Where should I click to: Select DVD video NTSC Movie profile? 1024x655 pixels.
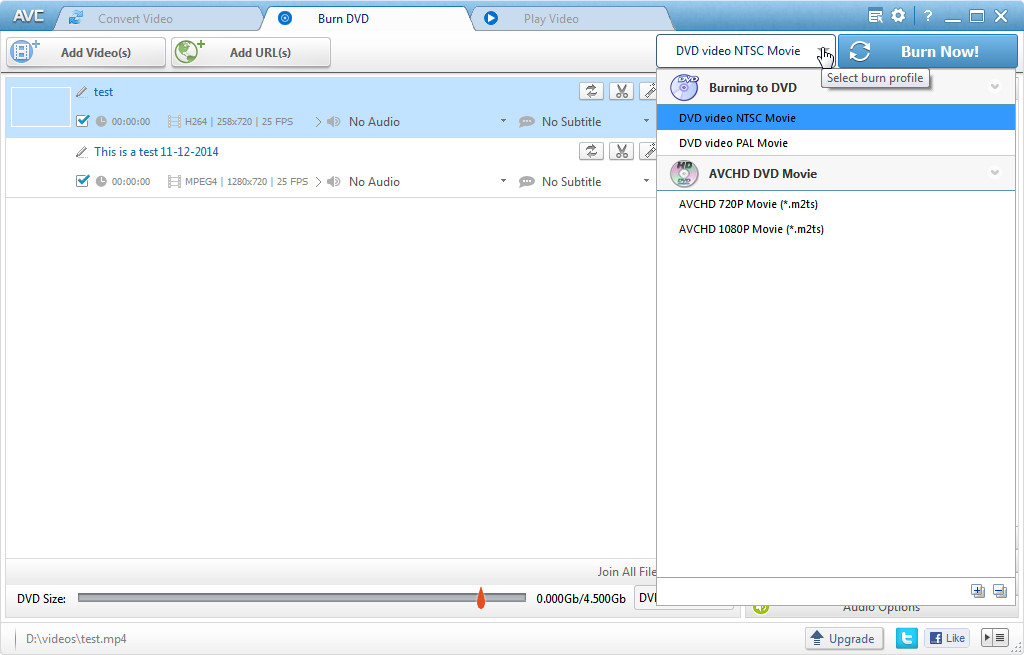pos(836,118)
